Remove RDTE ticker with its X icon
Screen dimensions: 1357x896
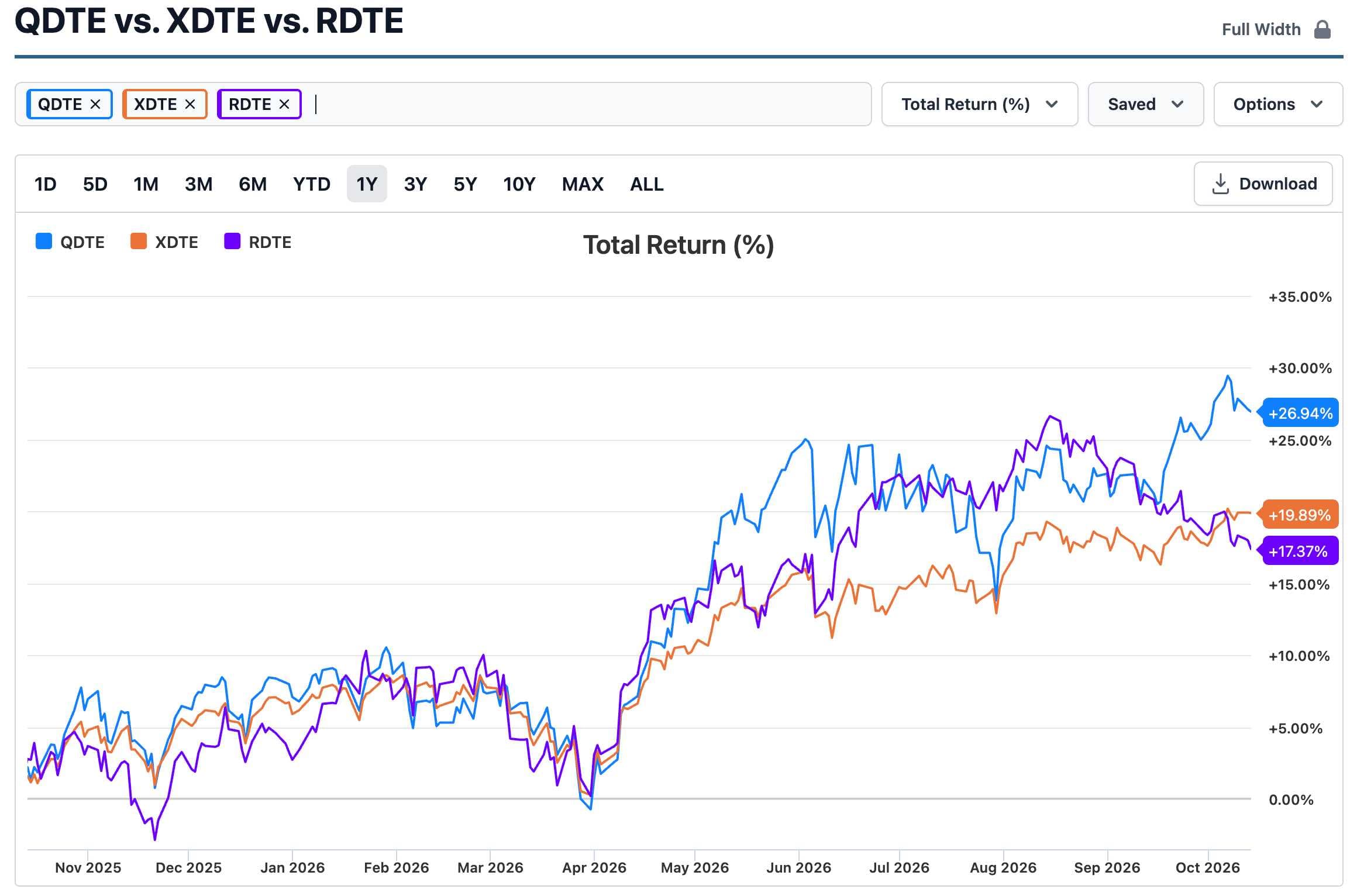point(284,104)
